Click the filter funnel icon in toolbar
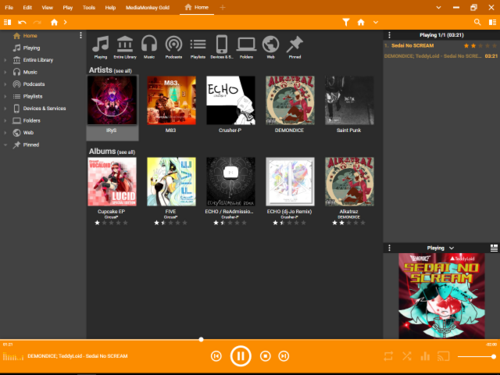This screenshot has height=375, width=500. (346, 22)
